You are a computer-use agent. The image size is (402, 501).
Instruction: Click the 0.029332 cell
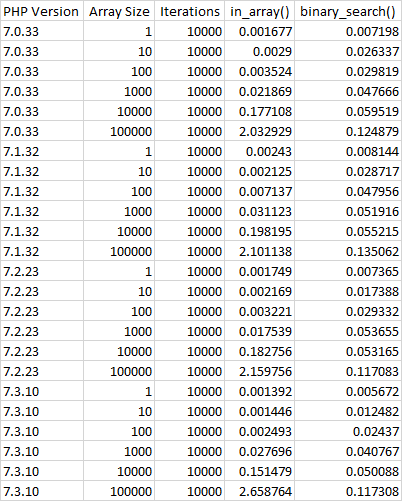[348, 311]
